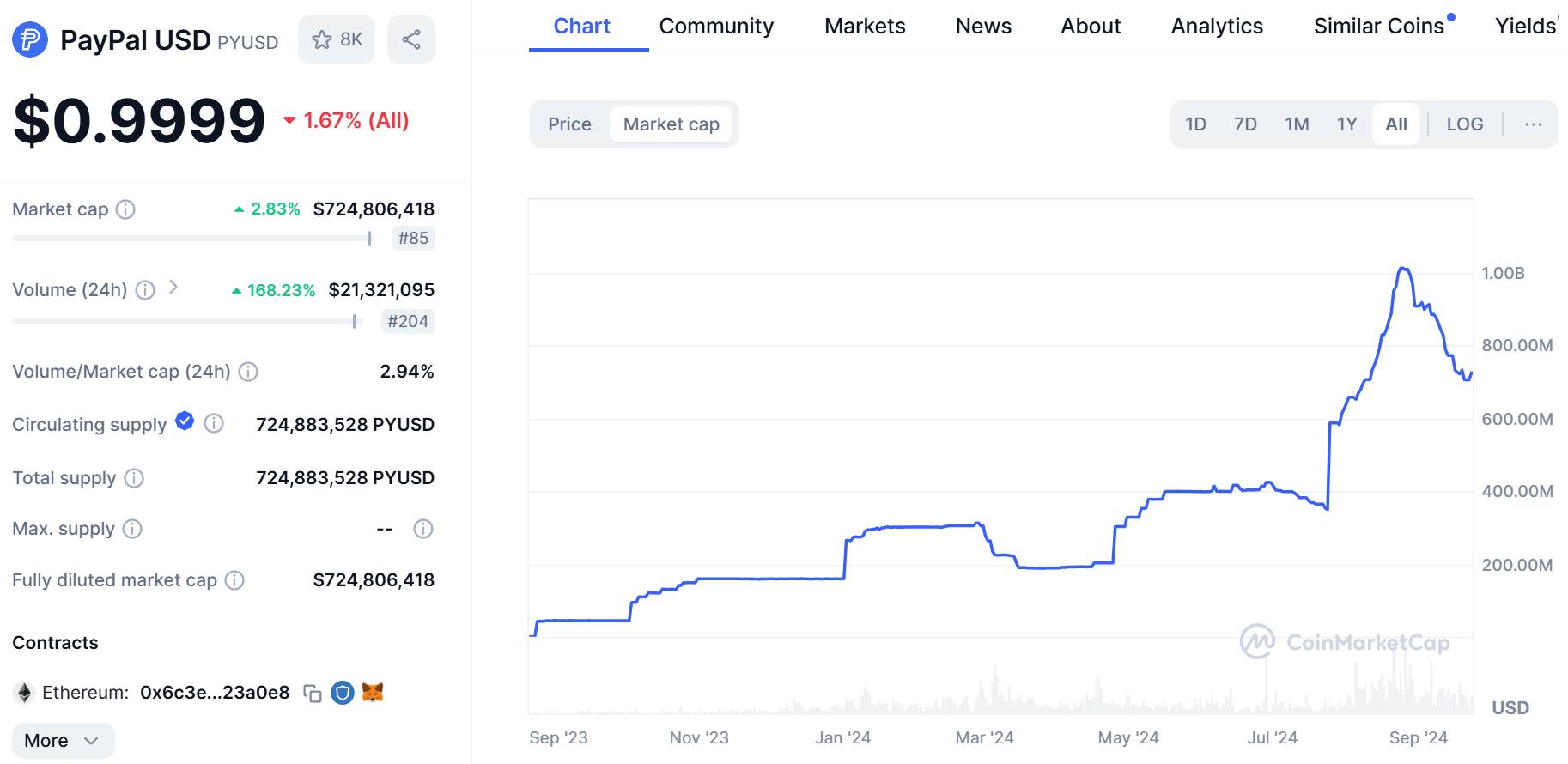
Task: View the Similar Coins tab
Action: (1379, 27)
